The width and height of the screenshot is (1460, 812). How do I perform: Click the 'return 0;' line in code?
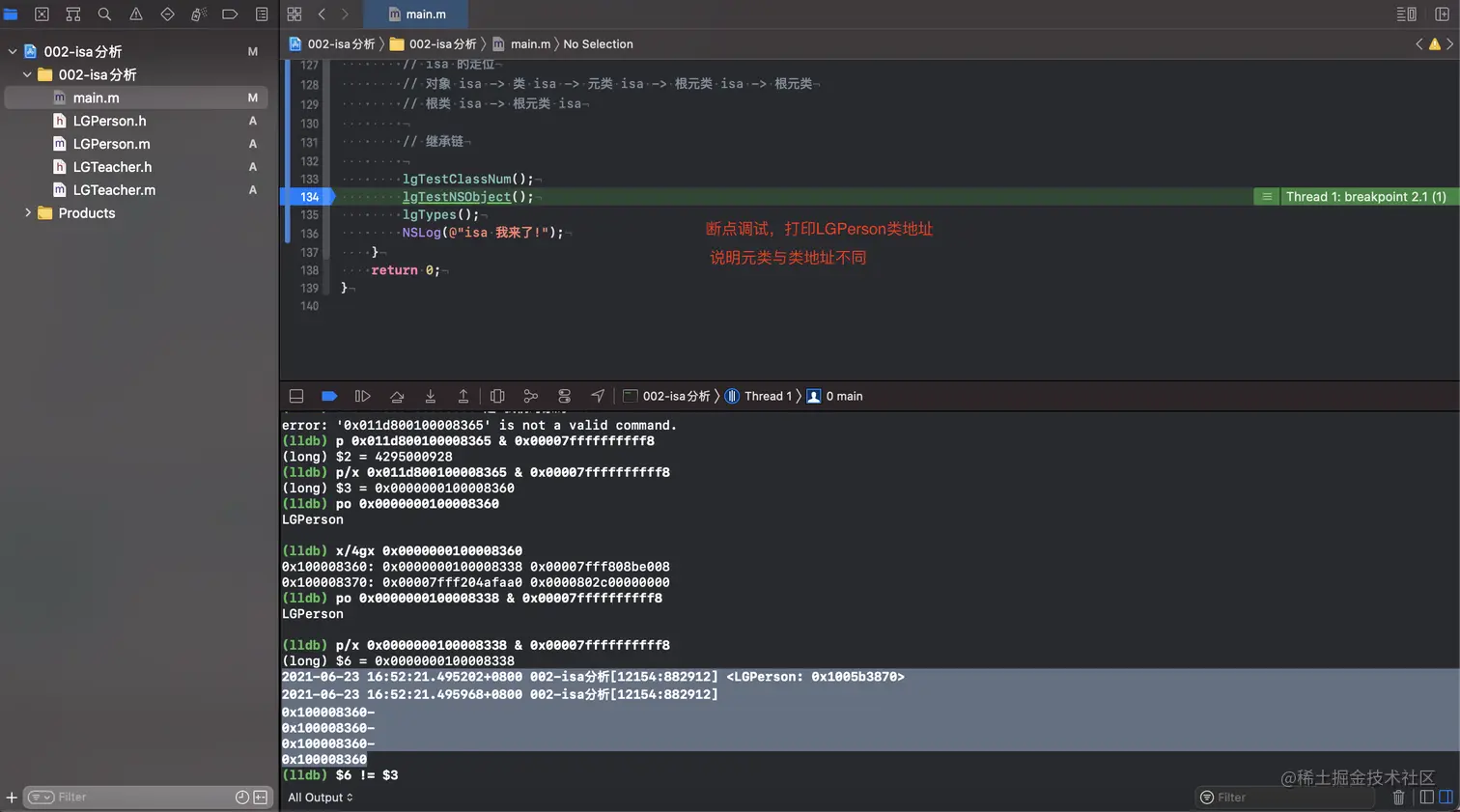pyautogui.click(x=406, y=270)
